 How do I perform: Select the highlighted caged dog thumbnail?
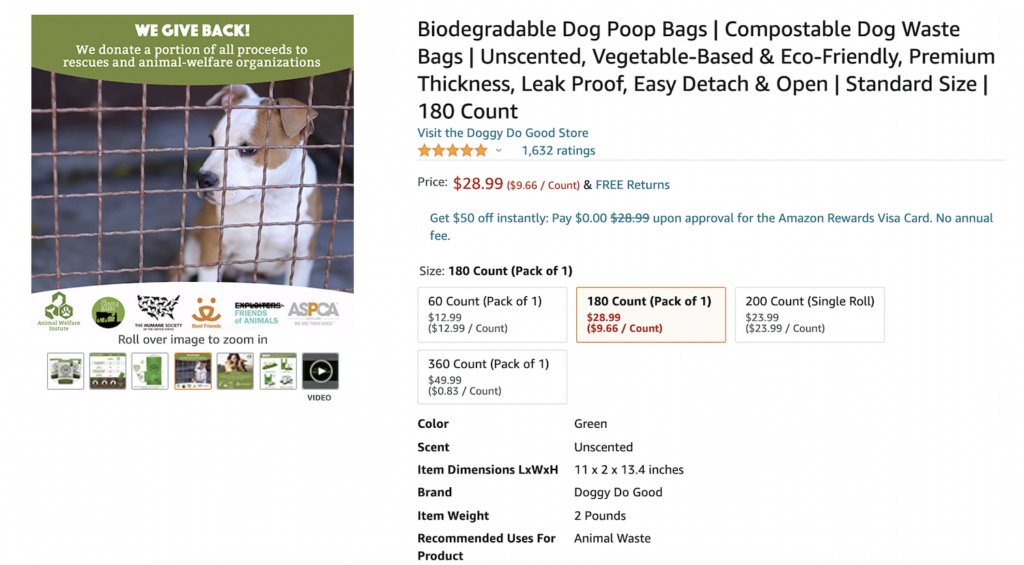193,371
